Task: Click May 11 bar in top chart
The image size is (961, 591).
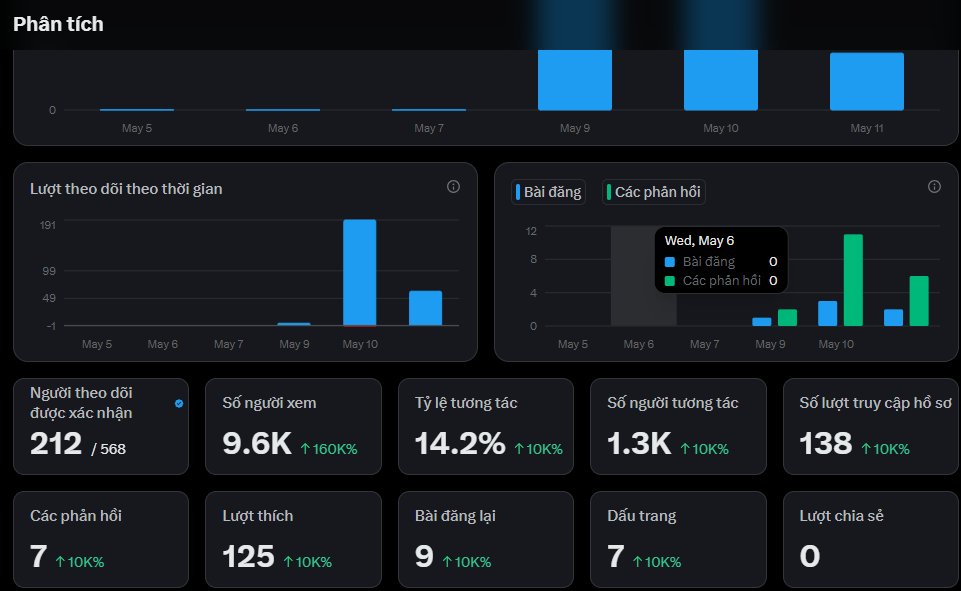Action: [867, 82]
